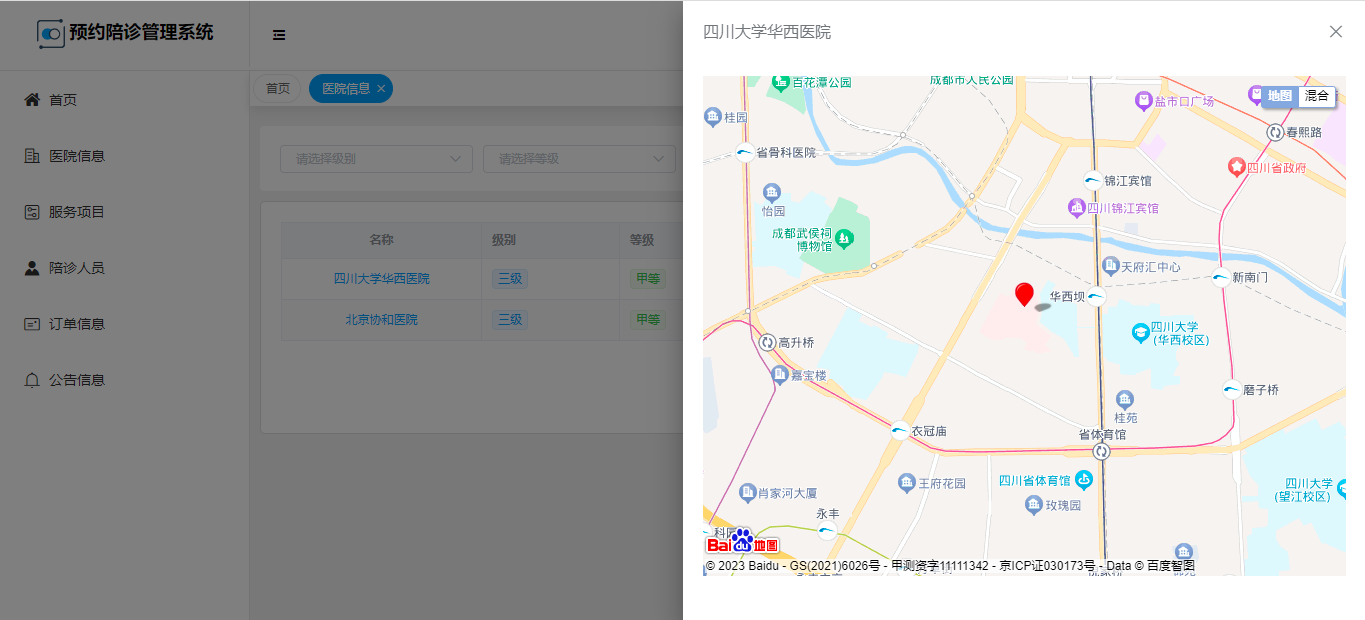Click the Baidu copyright notice on the map
The height and width of the screenshot is (620, 1365).
click(950, 566)
